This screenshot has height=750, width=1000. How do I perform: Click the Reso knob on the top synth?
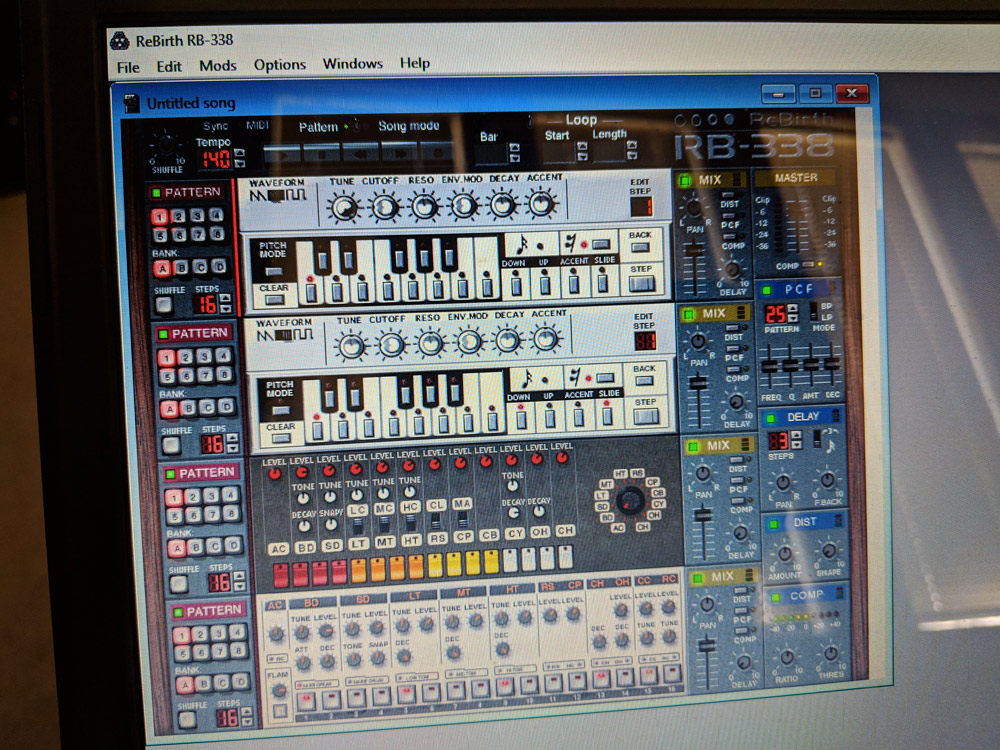424,207
